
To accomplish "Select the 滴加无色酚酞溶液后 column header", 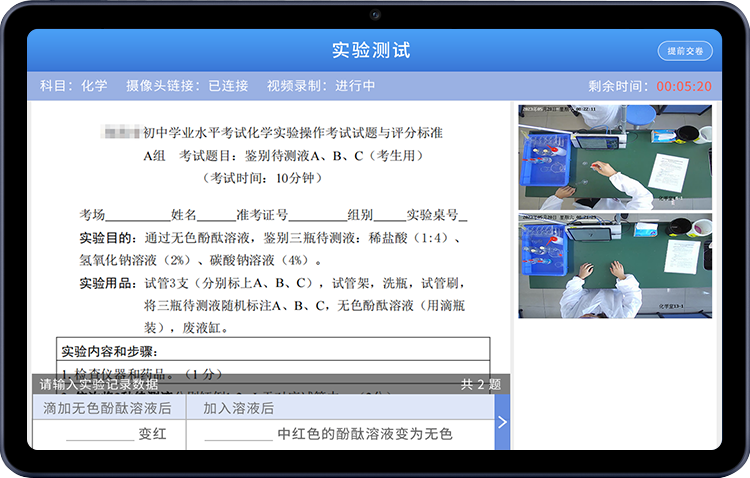I will [x=110, y=408].
